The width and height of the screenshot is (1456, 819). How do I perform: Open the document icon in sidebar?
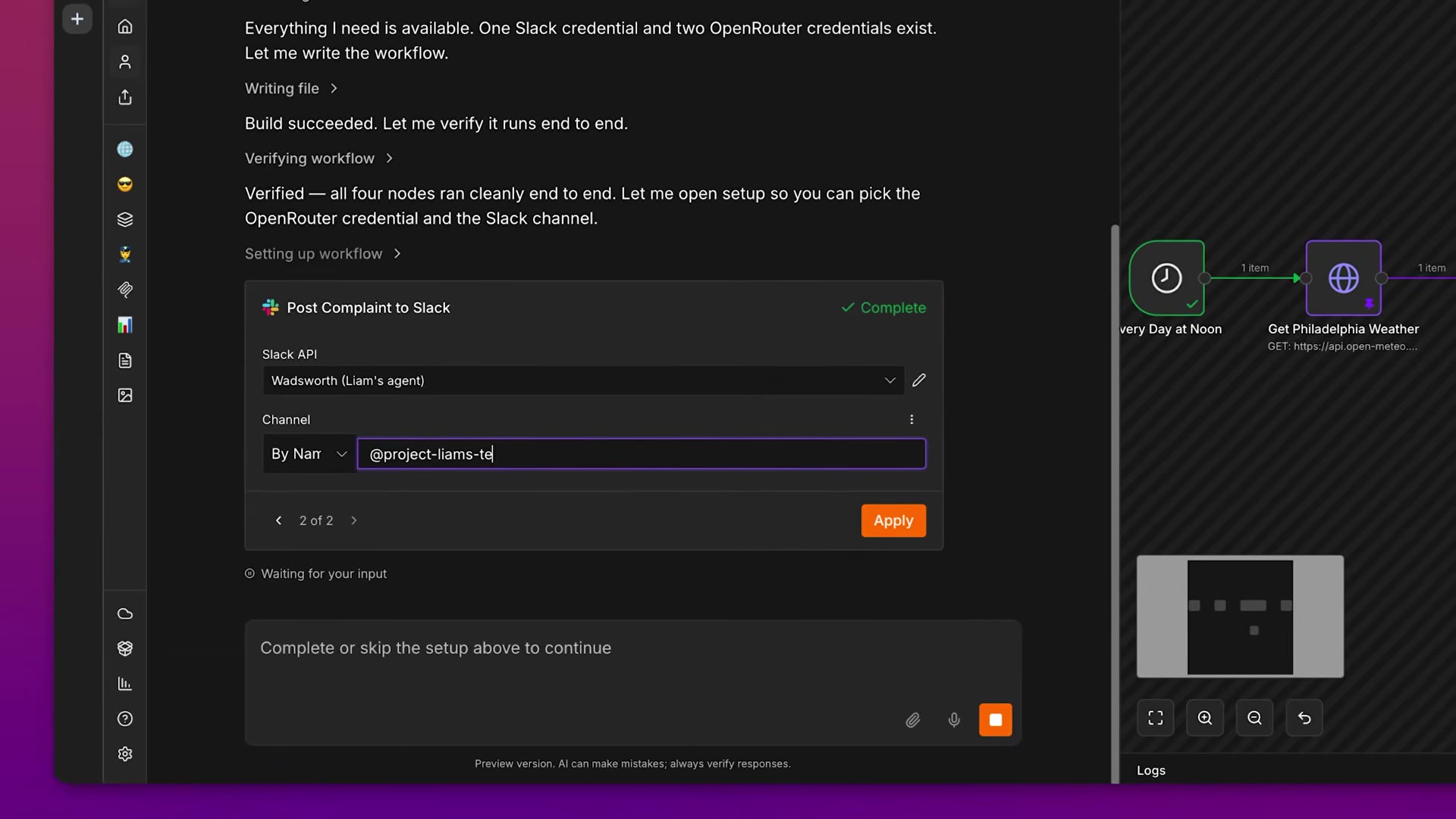125,360
